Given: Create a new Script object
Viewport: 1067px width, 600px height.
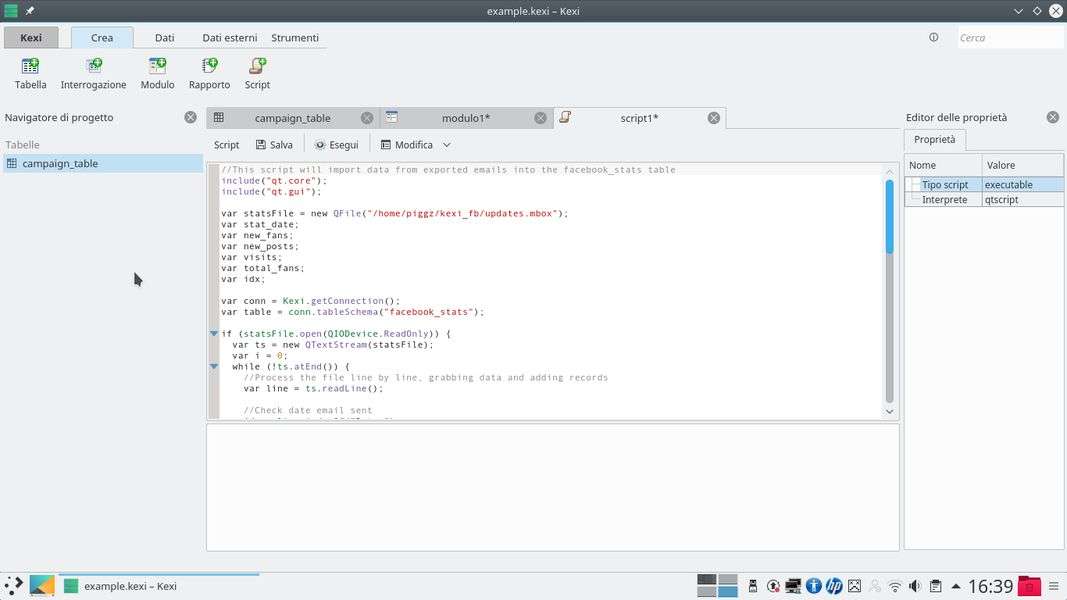Looking at the screenshot, I should click(x=257, y=73).
